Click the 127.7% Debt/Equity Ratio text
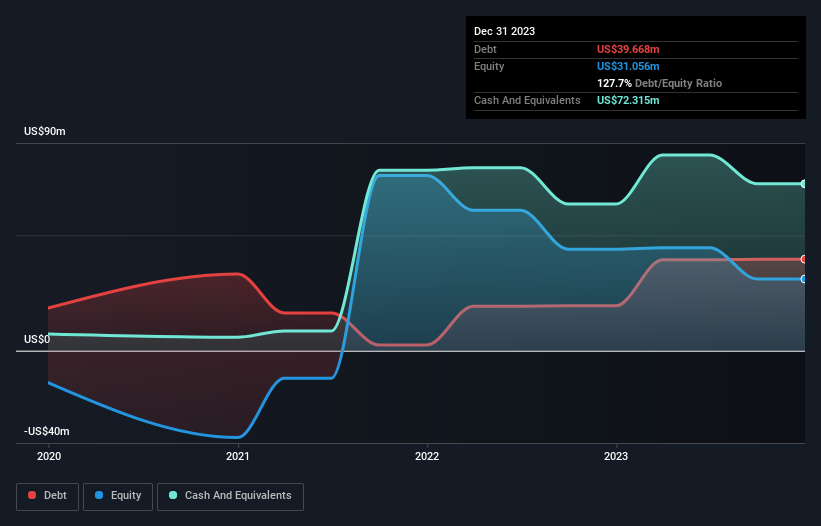The width and height of the screenshot is (821, 526). 659,83
